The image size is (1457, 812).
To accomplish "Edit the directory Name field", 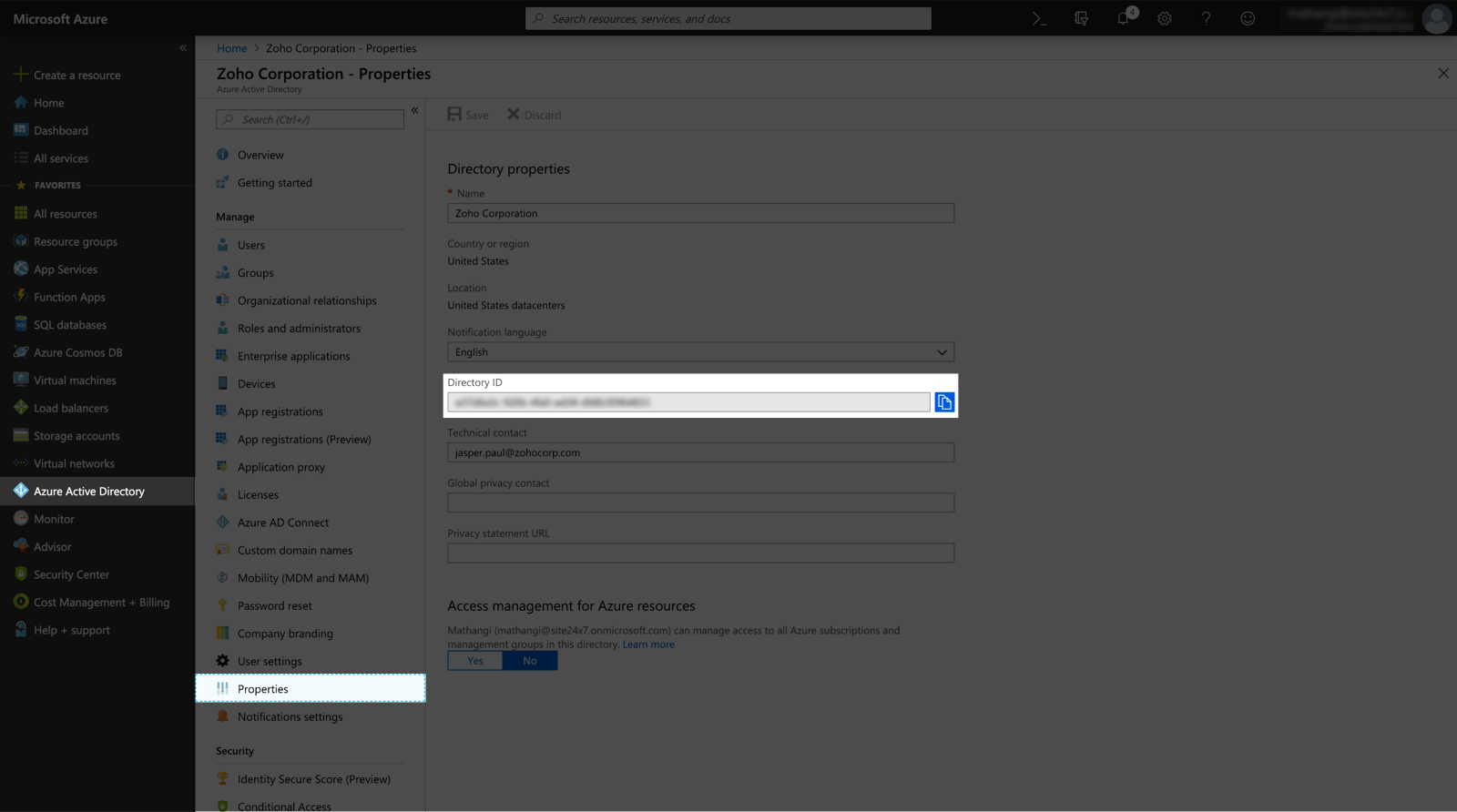I will coord(700,213).
